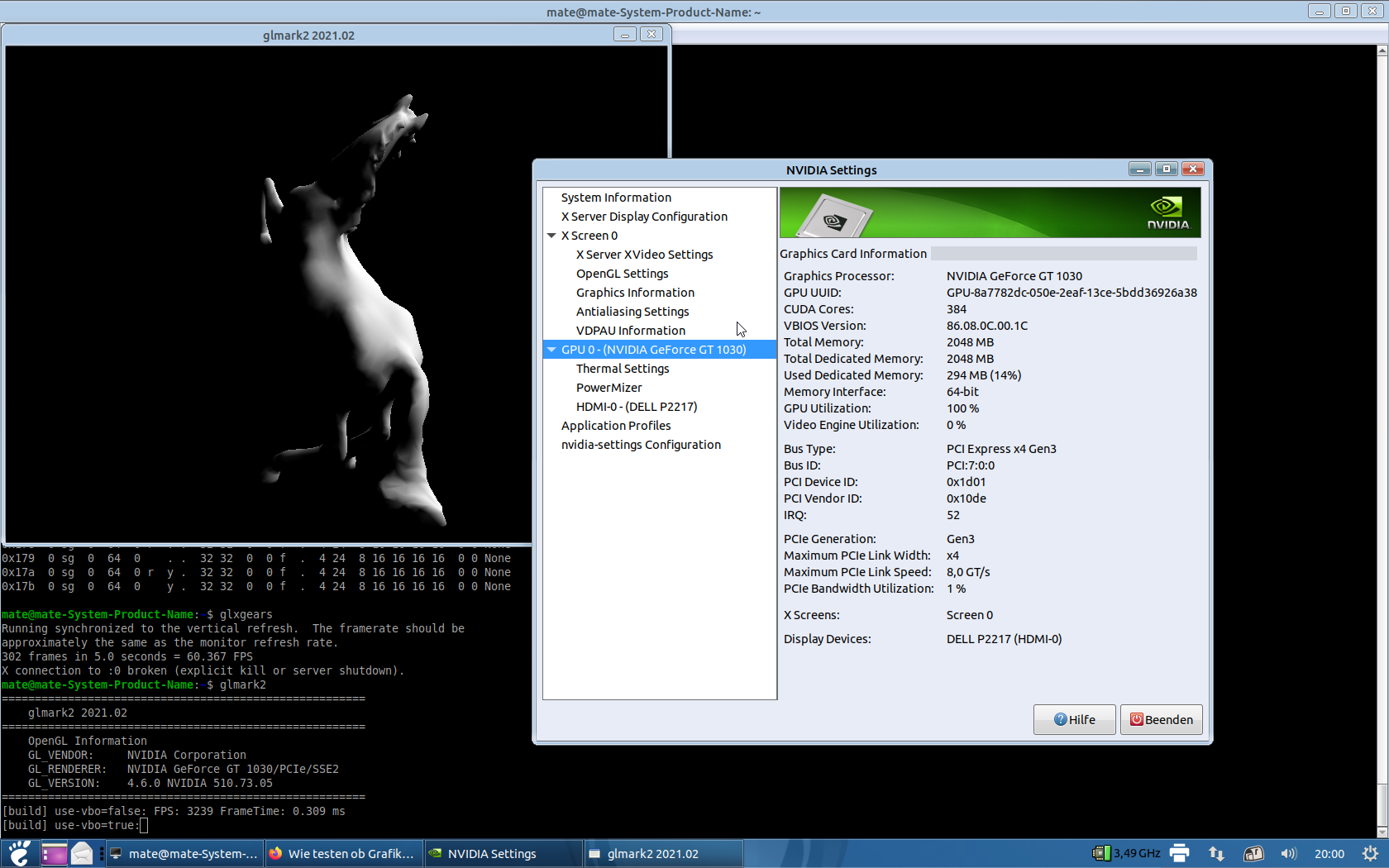Click the use-vbo=false FPS 3239 result line
Image resolution: width=1389 pixels, height=868 pixels.
(x=174, y=812)
